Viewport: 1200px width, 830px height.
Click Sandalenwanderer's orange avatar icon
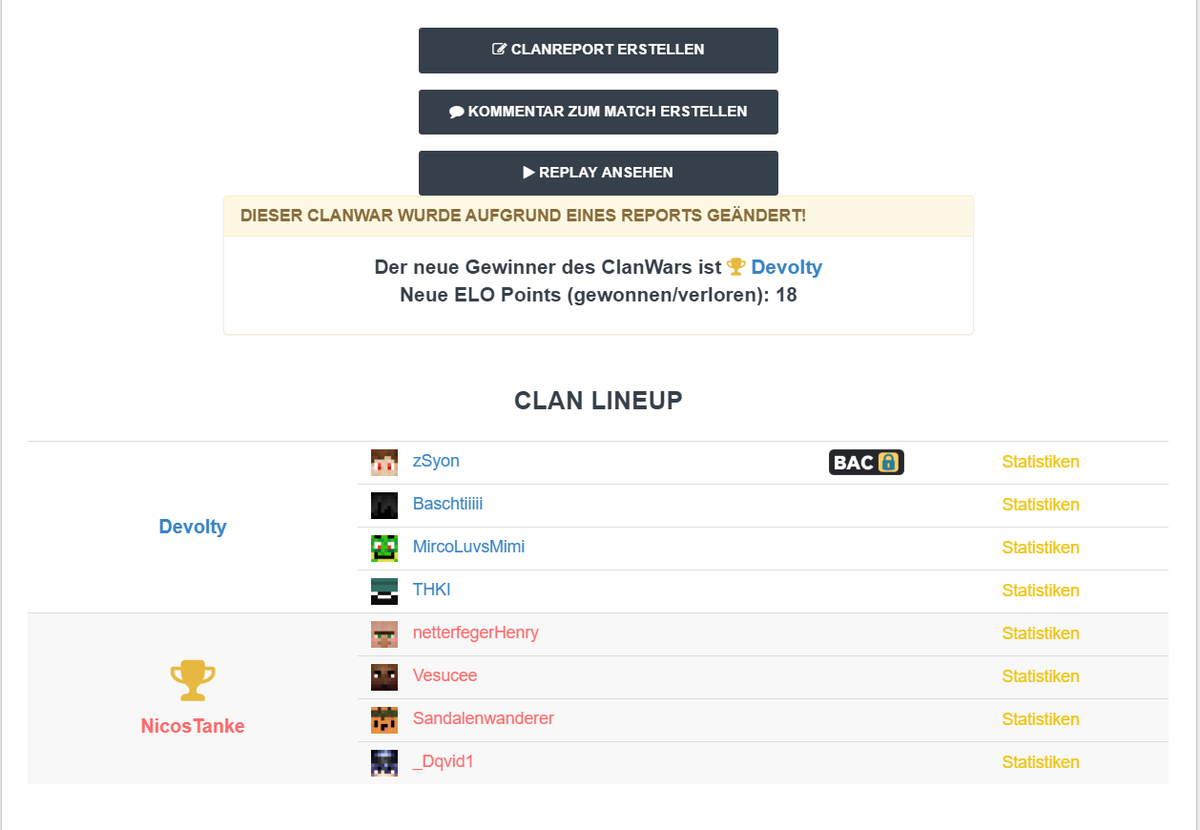[384, 721]
